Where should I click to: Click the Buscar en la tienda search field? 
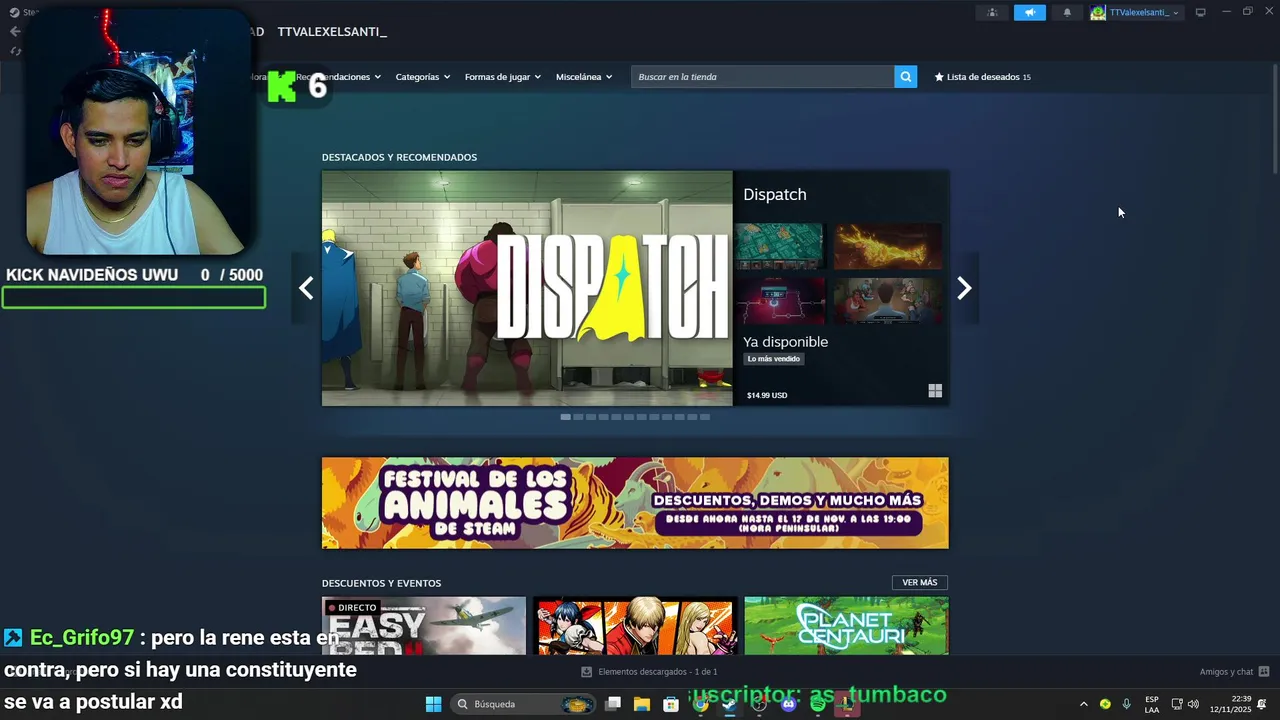pyautogui.click(x=762, y=77)
